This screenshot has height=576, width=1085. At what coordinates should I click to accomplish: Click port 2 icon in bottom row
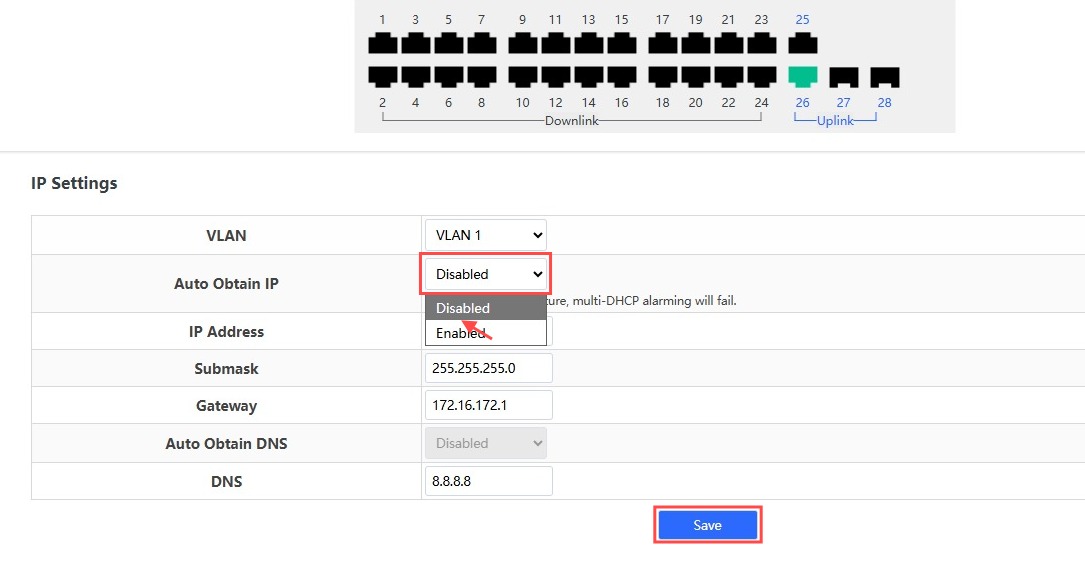(x=382, y=77)
